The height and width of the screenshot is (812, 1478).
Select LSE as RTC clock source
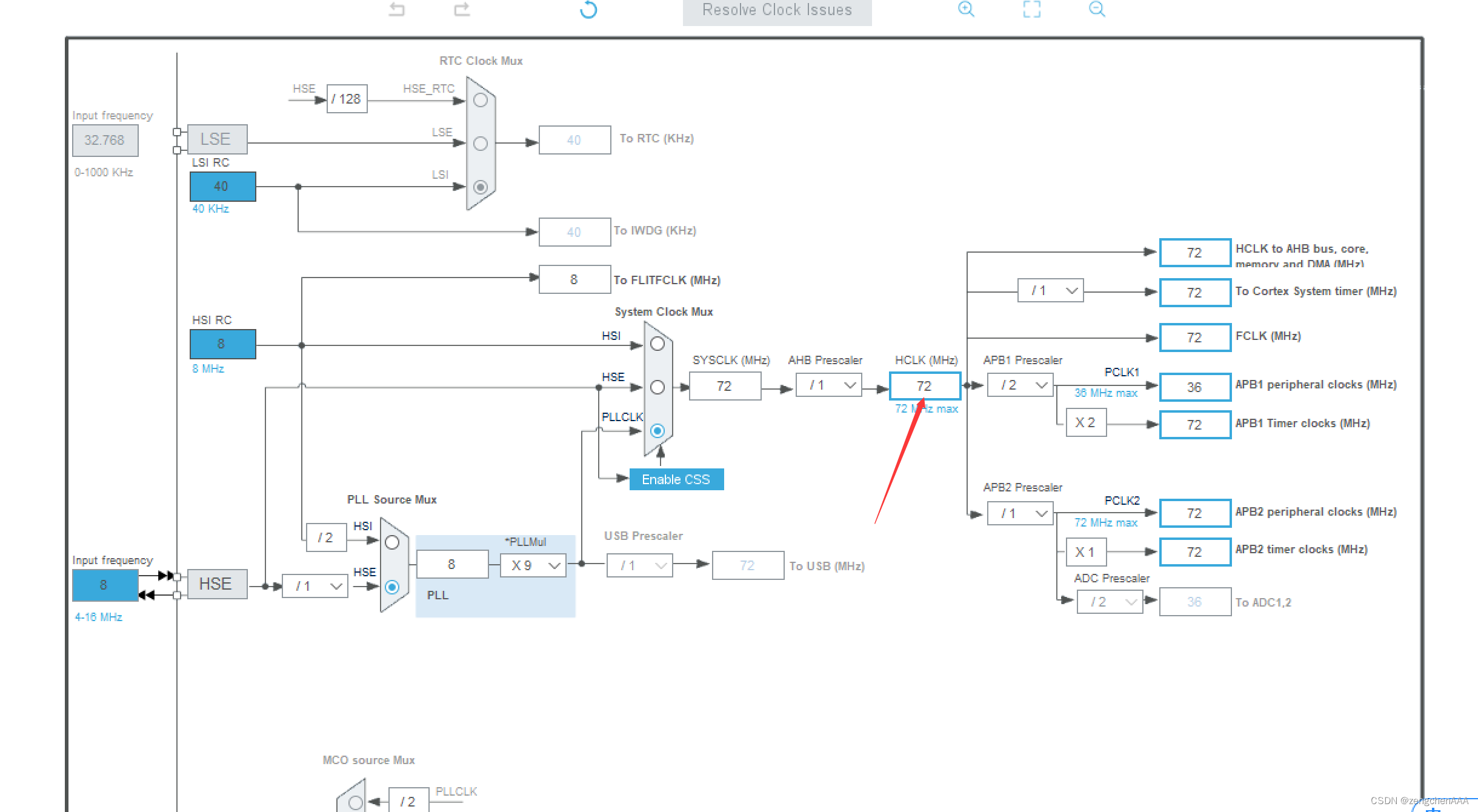[480, 144]
